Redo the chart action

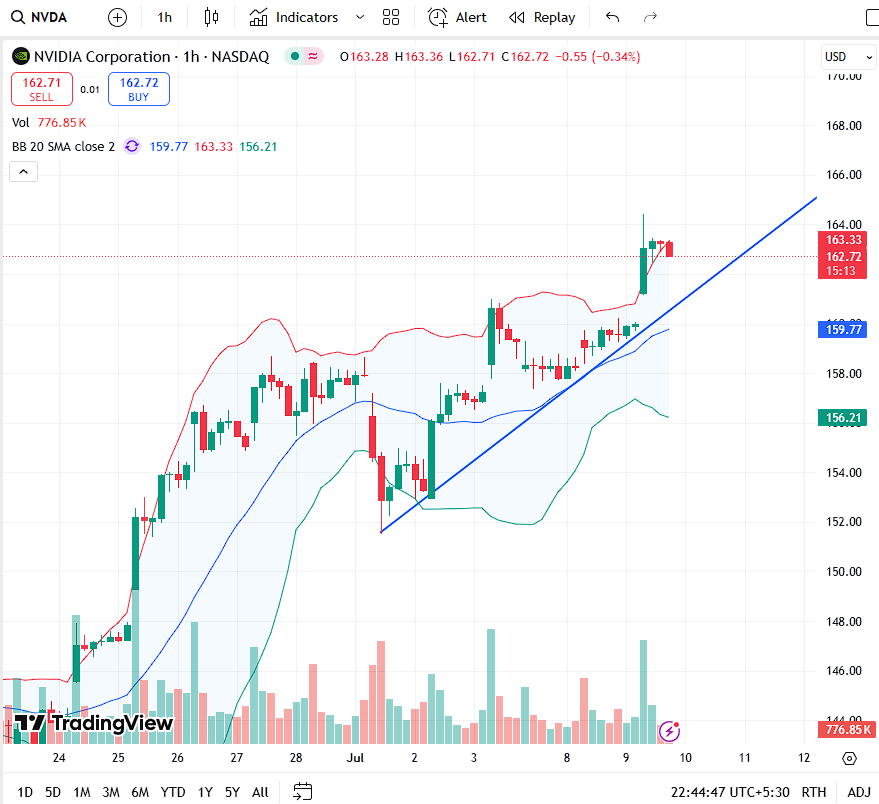coord(650,17)
